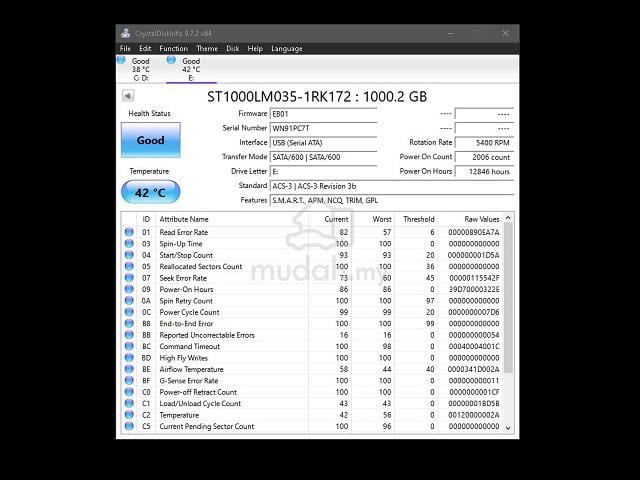Image resolution: width=640 pixels, height=480 pixels.
Task: Click the Power On Count field
Action: [484, 157]
